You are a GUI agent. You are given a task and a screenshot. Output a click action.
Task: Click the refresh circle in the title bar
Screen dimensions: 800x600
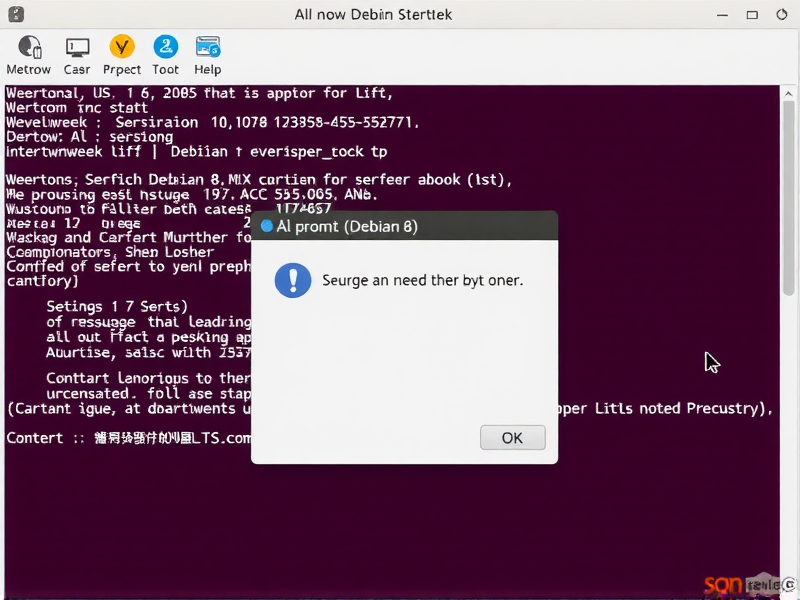point(783,14)
